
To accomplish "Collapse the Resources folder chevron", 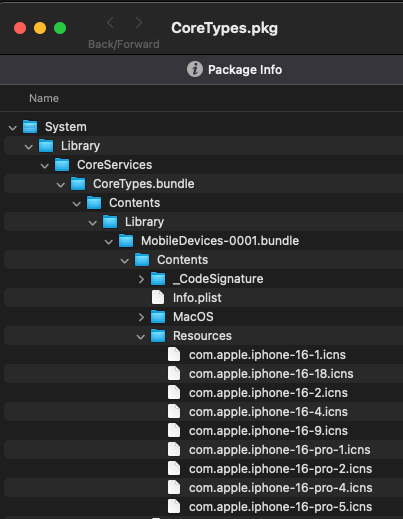I will 141,337.
